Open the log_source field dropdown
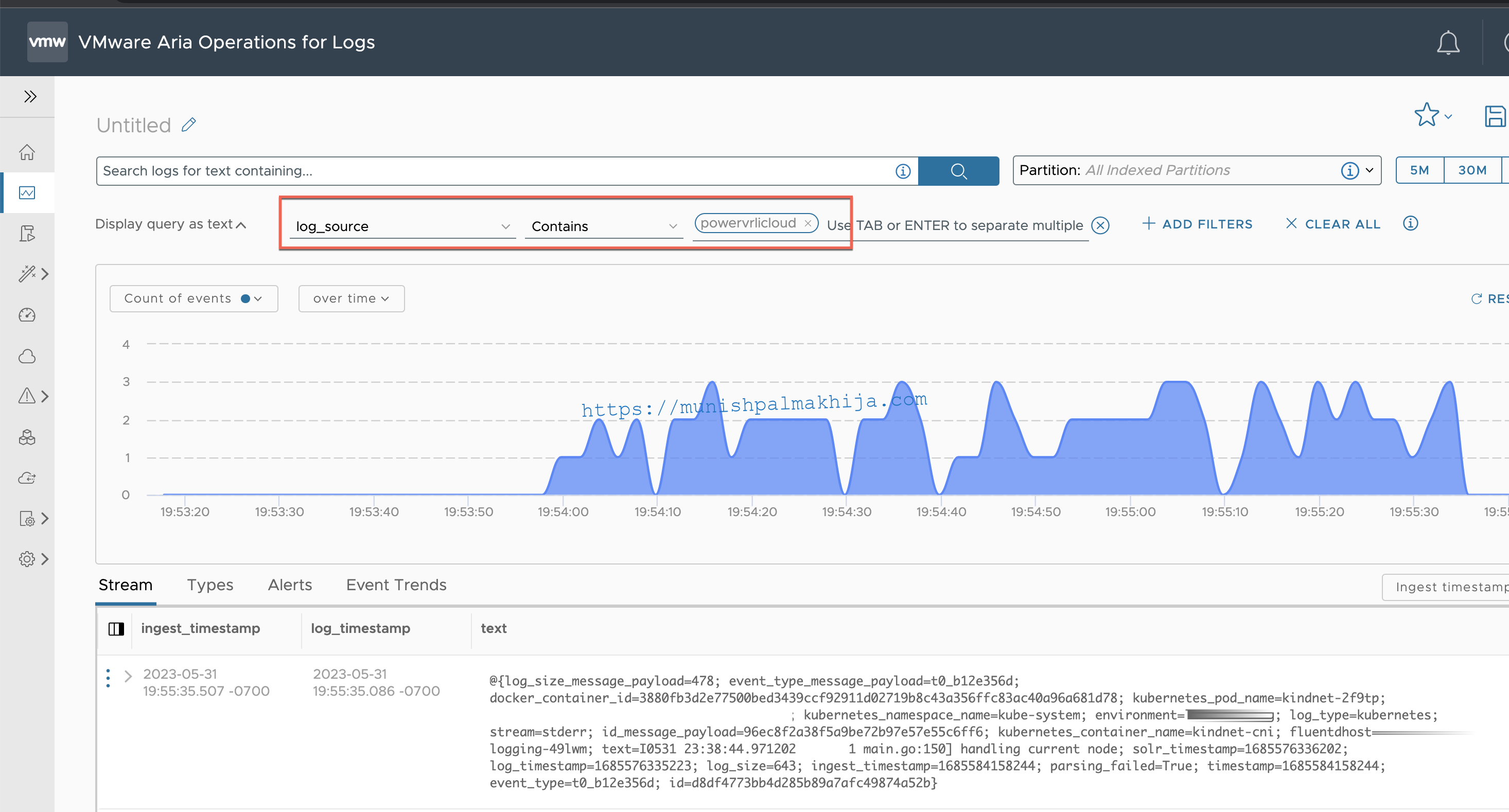 tap(403, 226)
